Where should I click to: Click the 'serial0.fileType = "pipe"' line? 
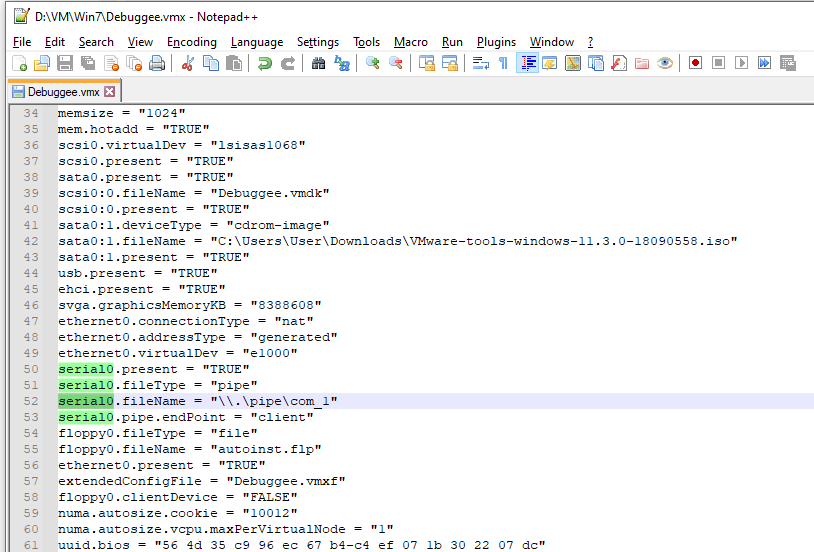click(x=157, y=385)
